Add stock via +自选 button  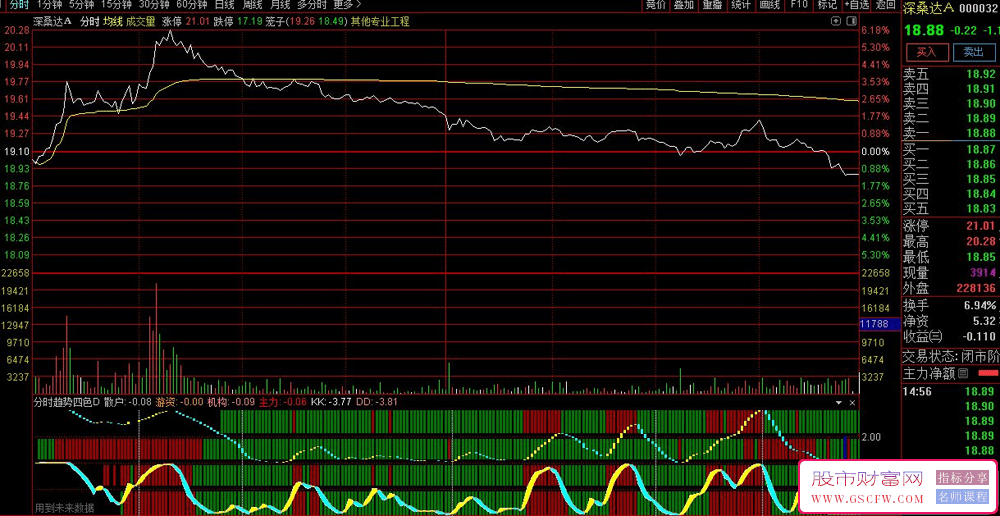pos(857,4)
